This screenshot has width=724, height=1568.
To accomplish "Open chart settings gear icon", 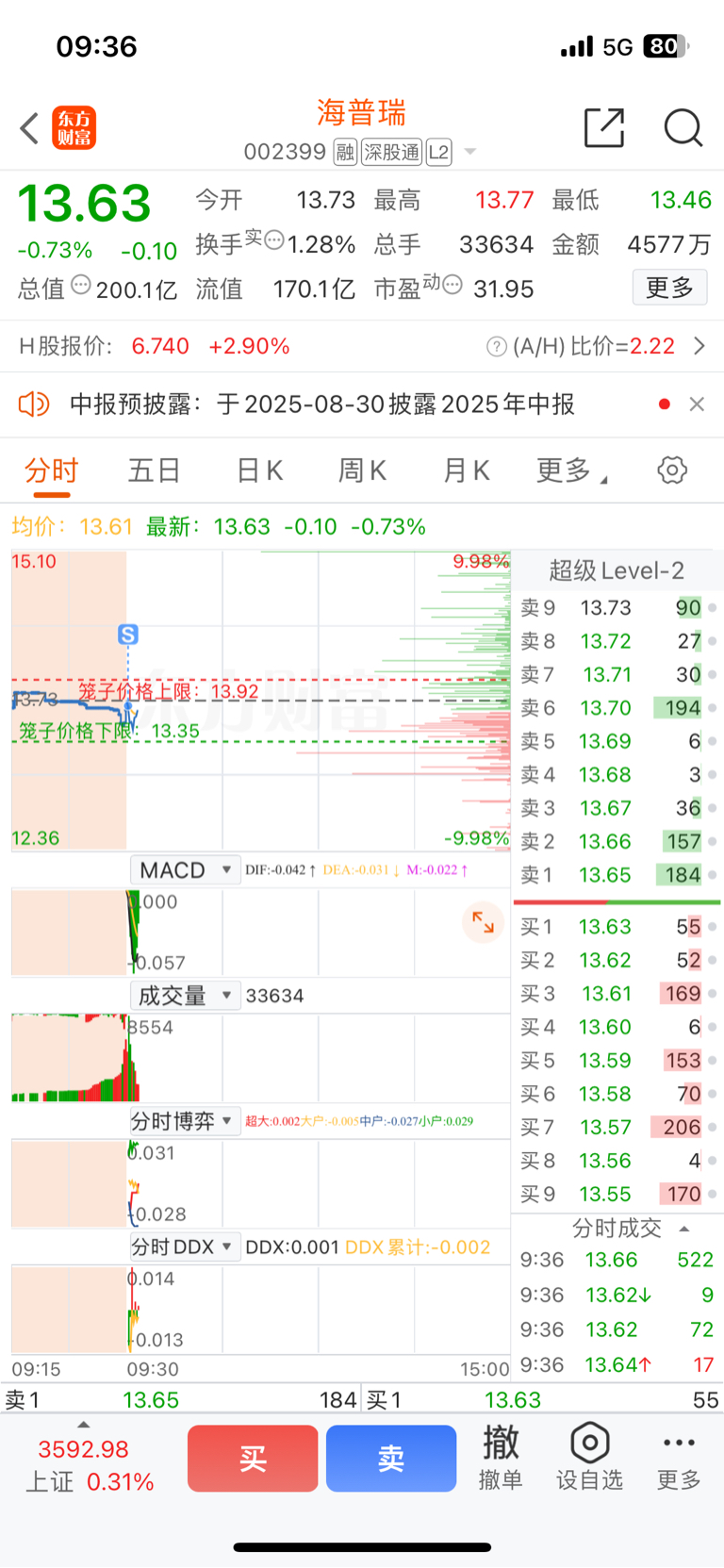I will [x=672, y=470].
